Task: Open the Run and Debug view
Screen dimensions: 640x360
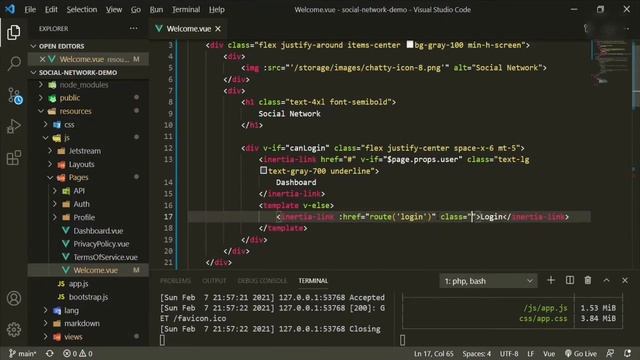Action: (13, 126)
